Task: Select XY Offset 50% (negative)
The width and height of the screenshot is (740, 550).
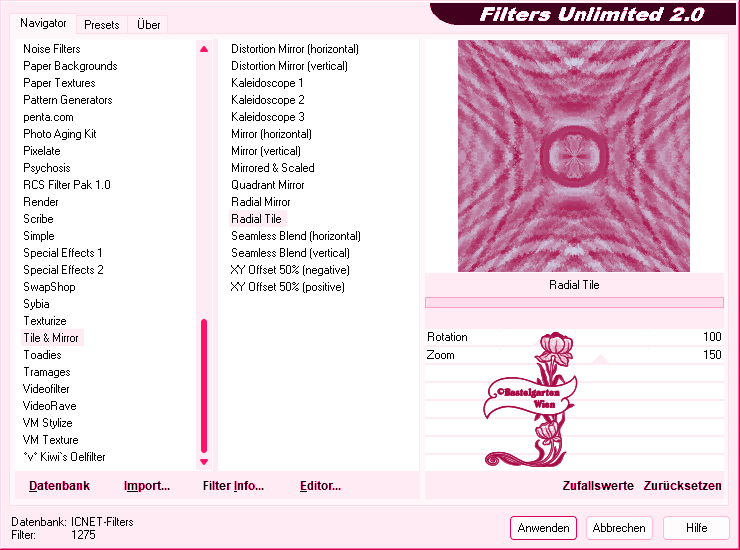Action: [x=290, y=270]
